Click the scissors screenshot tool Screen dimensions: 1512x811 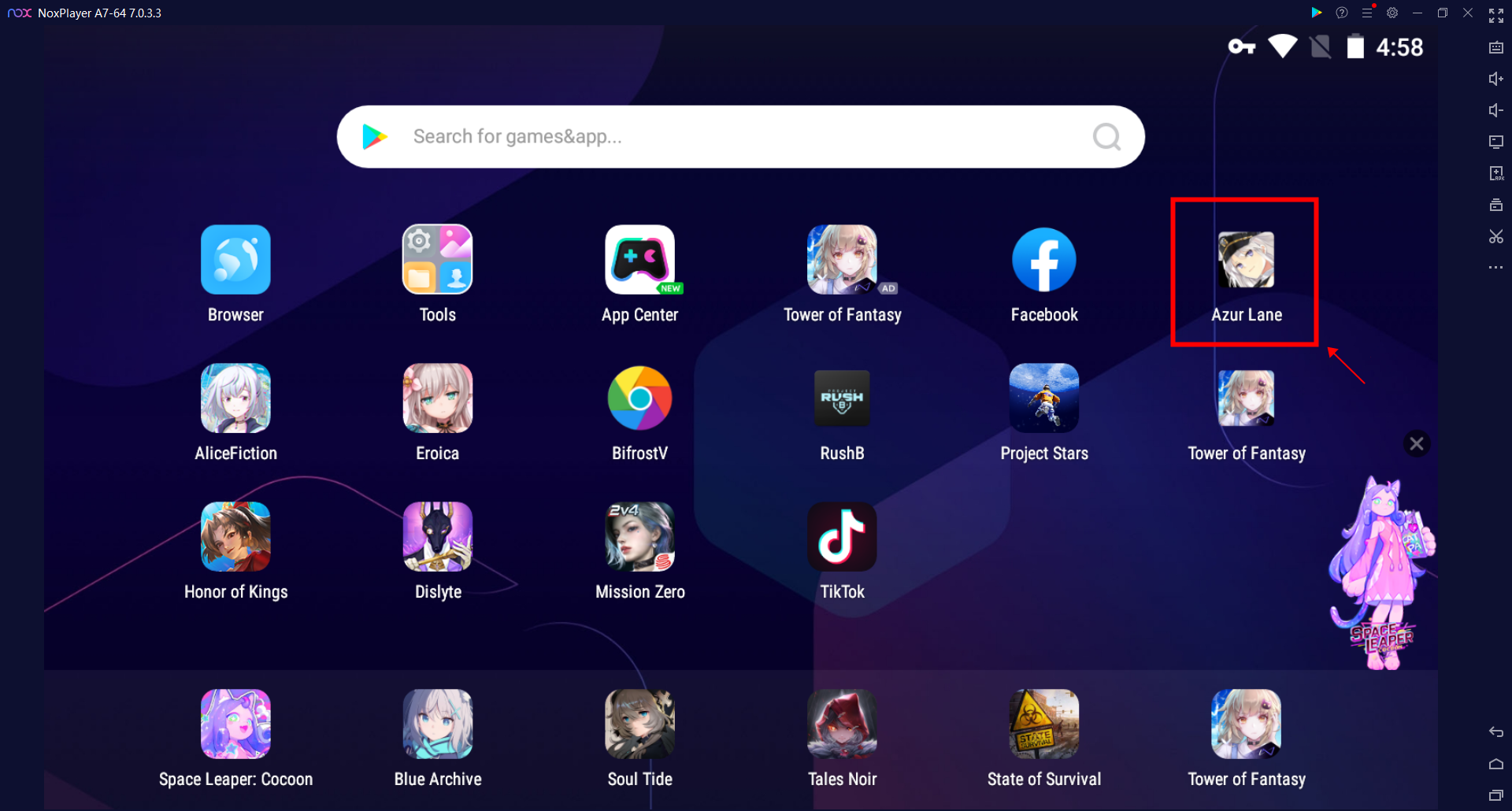[x=1496, y=236]
